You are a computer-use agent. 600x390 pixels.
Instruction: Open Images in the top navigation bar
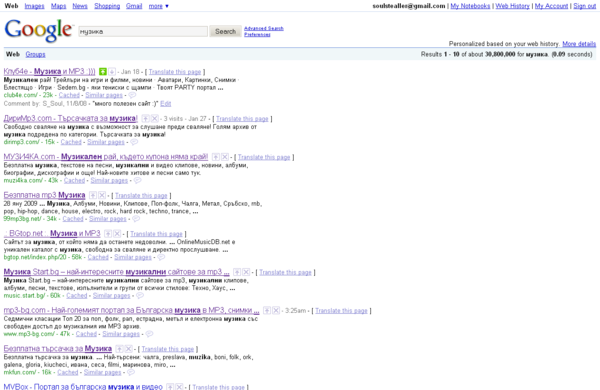(34, 6)
